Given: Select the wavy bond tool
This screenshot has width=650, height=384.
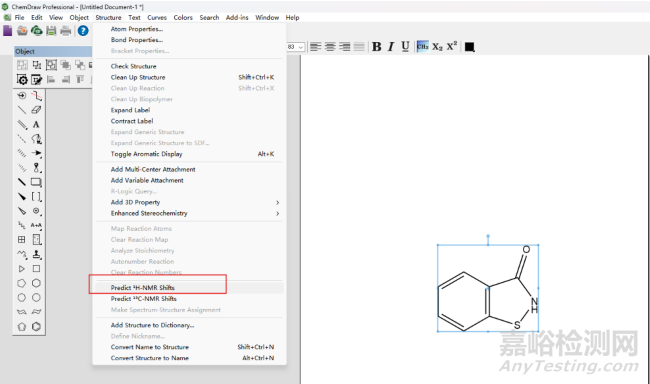Looking at the screenshot, I should (x=22, y=254).
